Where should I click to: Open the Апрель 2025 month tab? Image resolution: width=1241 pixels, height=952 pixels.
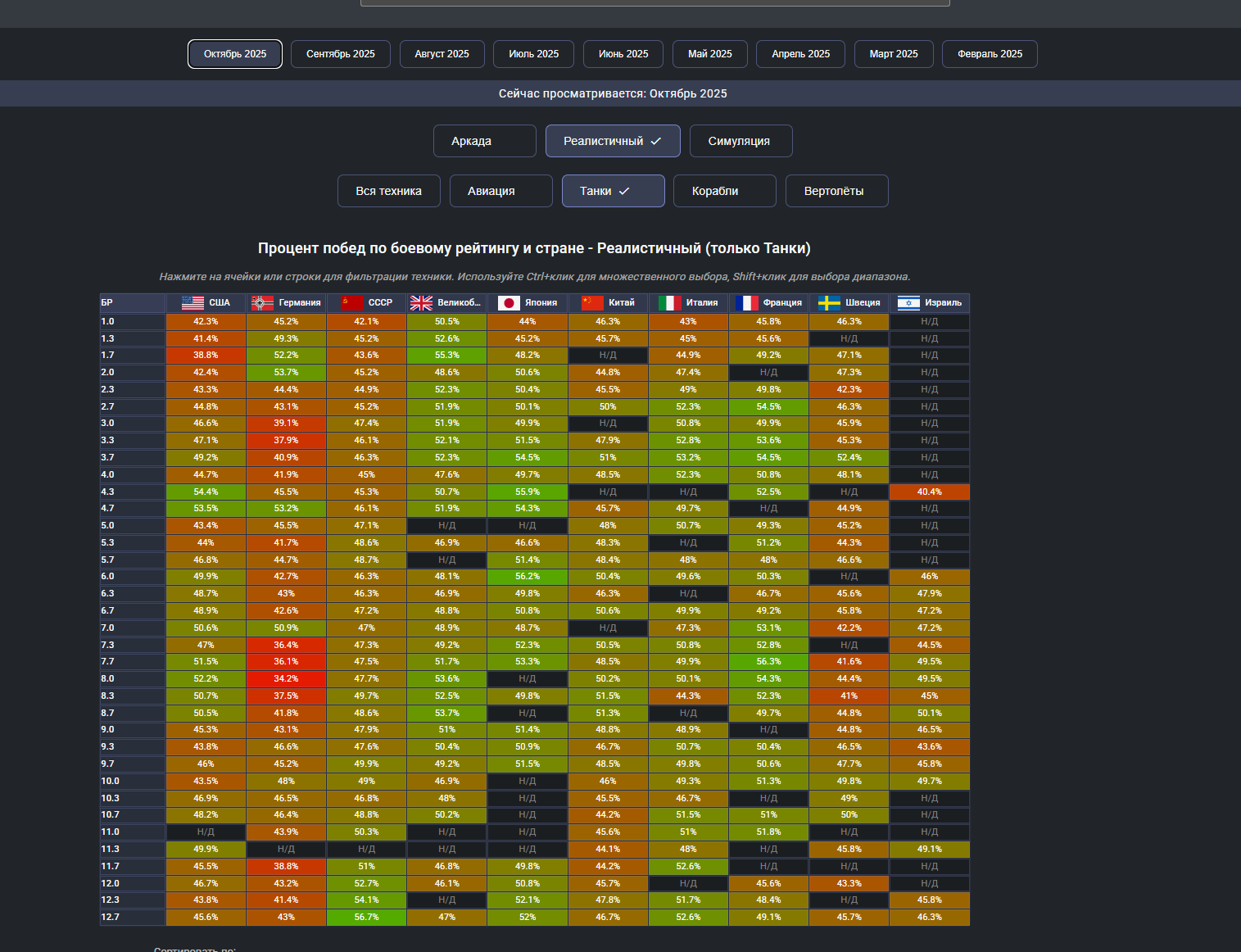pyautogui.click(x=801, y=54)
